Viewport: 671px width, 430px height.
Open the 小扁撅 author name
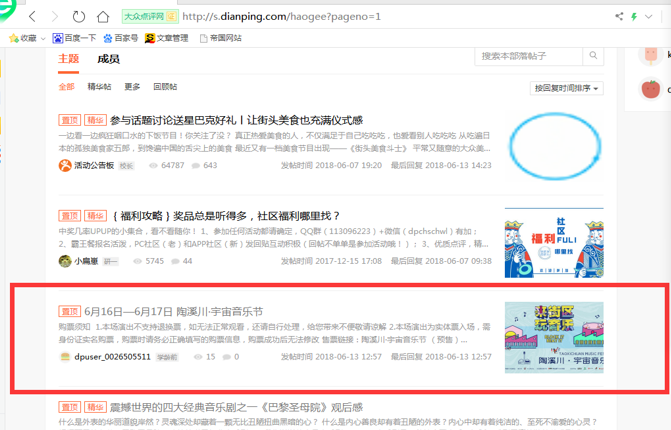(86, 261)
